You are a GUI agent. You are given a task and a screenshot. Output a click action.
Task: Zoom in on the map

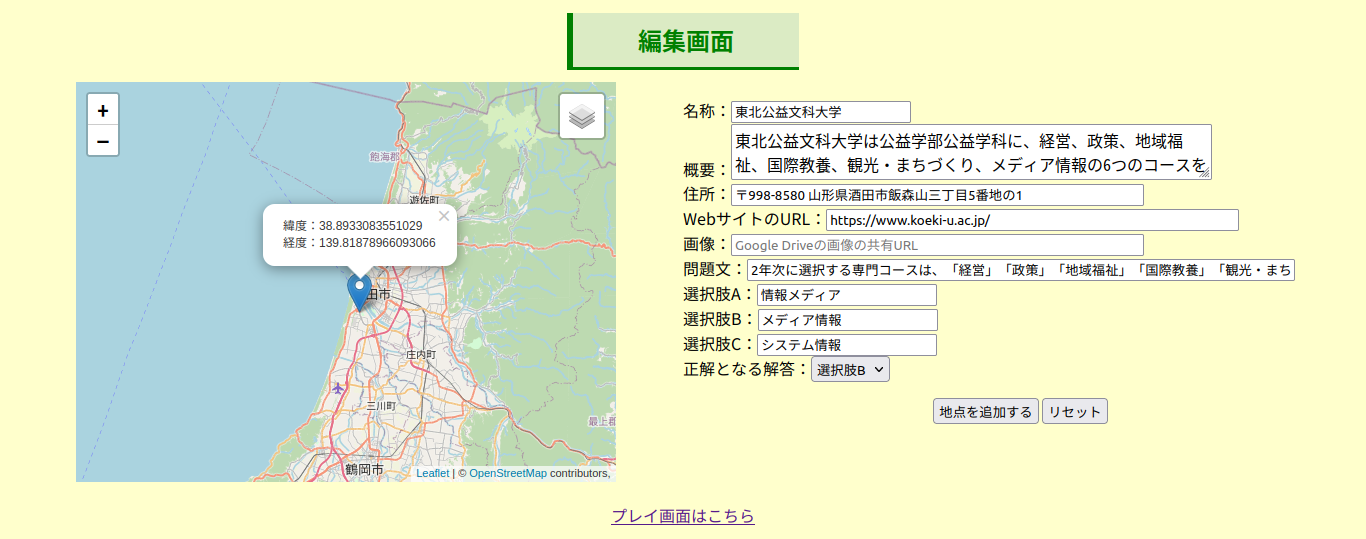[x=103, y=110]
